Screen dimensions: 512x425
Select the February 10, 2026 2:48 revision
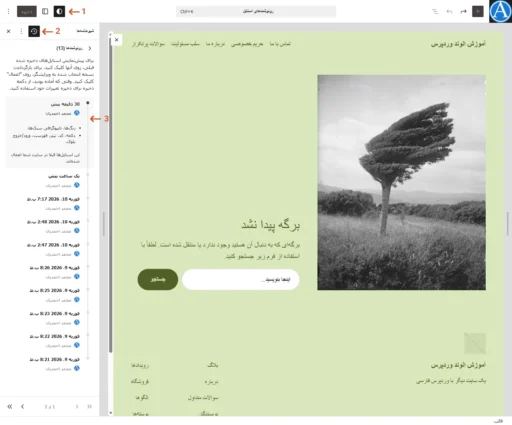coord(49,226)
